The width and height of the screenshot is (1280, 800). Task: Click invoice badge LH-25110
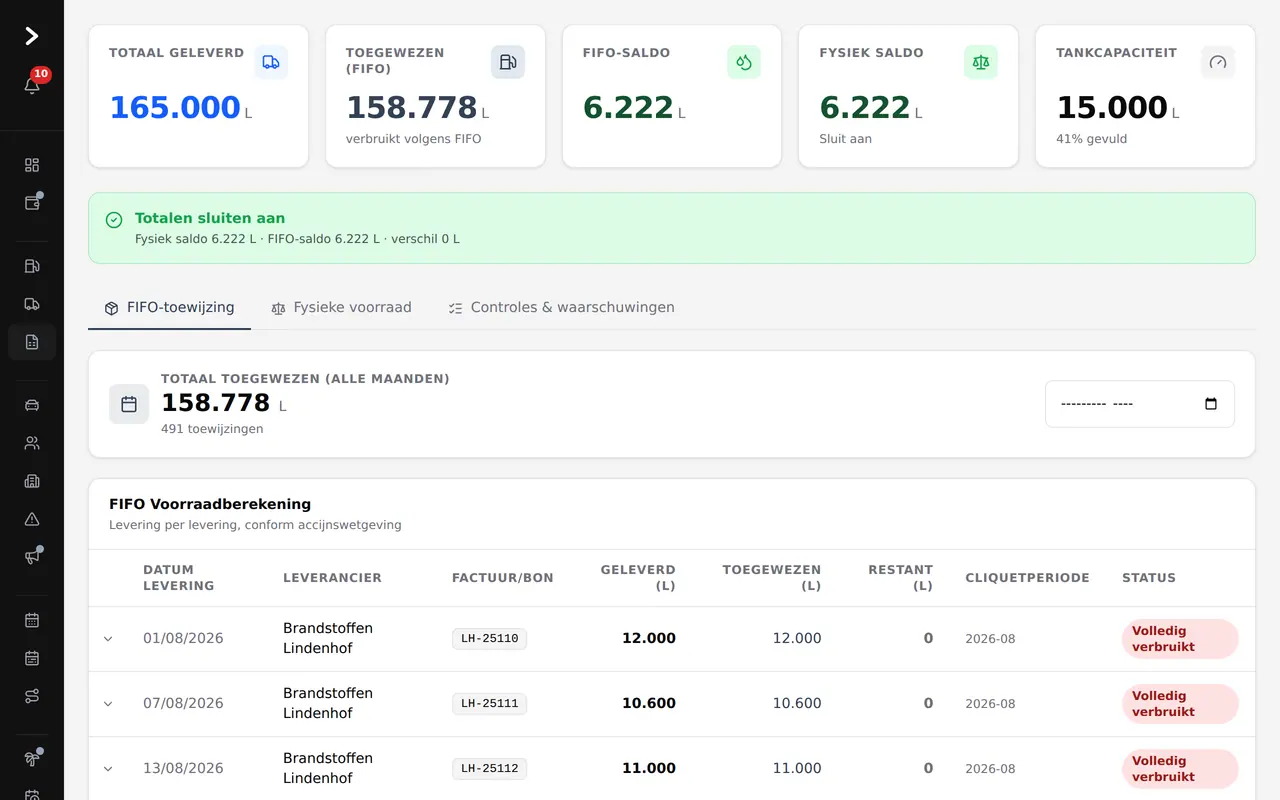489,639
